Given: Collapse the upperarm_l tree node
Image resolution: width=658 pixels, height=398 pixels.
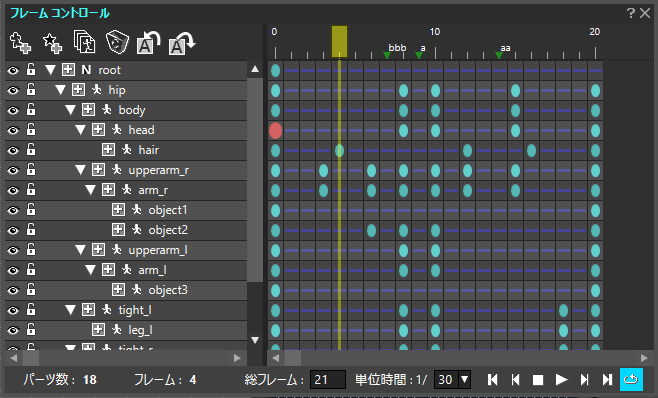Looking at the screenshot, I should coord(81,250).
